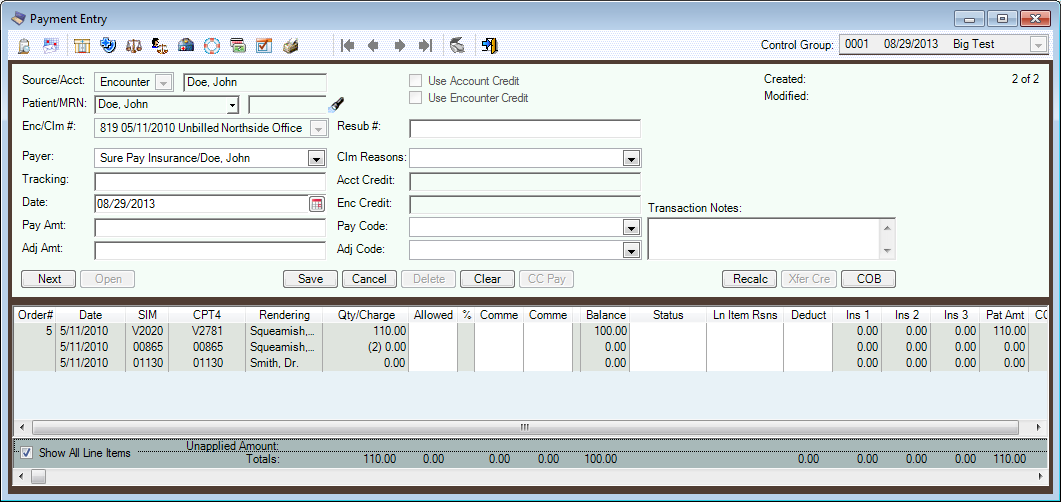
Task: Click the Adj Amt input field
Action: (x=210, y=251)
